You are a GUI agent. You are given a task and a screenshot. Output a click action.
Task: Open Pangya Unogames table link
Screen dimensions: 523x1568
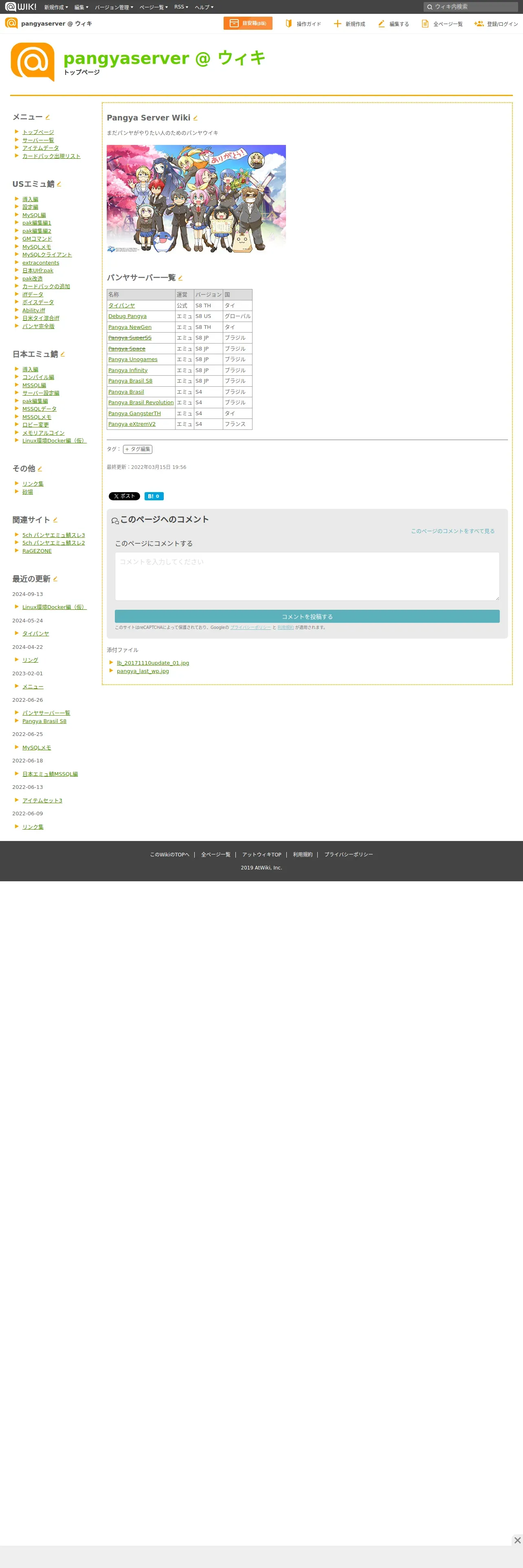pyautogui.click(x=133, y=360)
